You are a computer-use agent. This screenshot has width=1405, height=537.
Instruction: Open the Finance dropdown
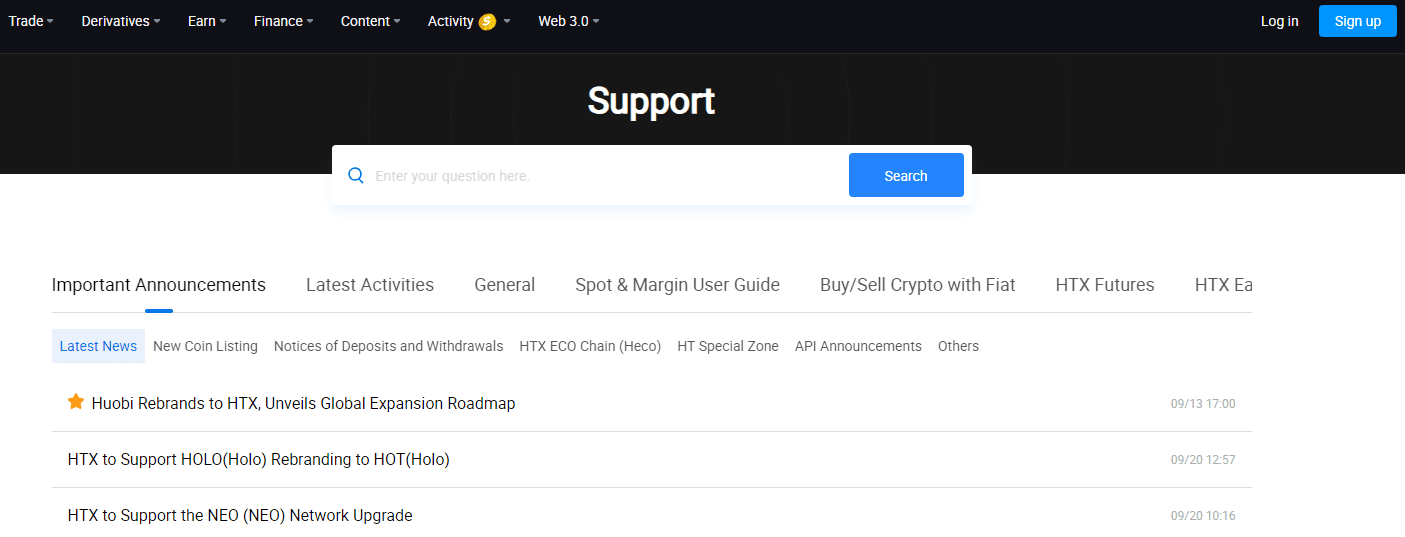tap(283, 21)
